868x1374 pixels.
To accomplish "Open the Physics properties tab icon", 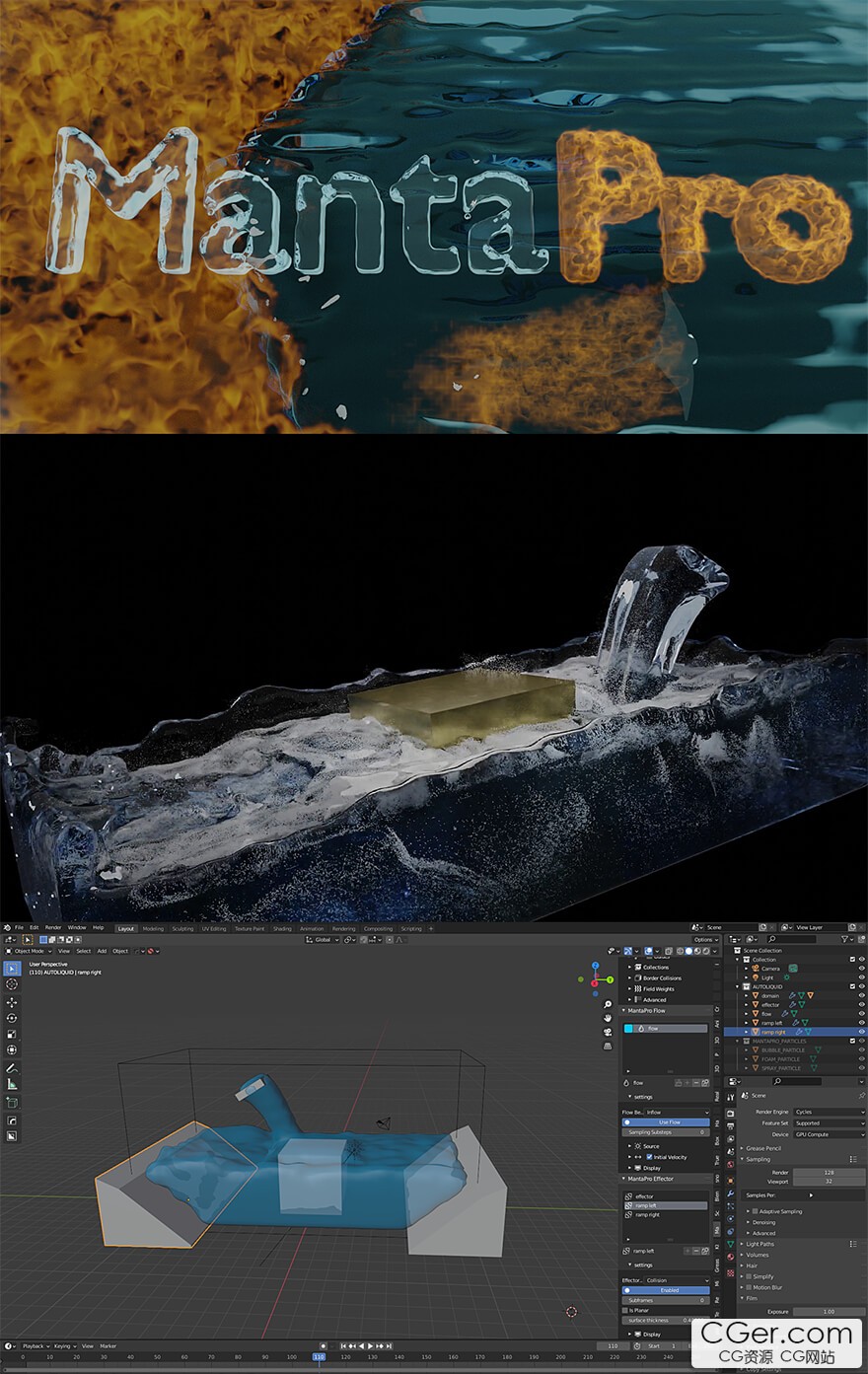I will (x=730, y=1218).
